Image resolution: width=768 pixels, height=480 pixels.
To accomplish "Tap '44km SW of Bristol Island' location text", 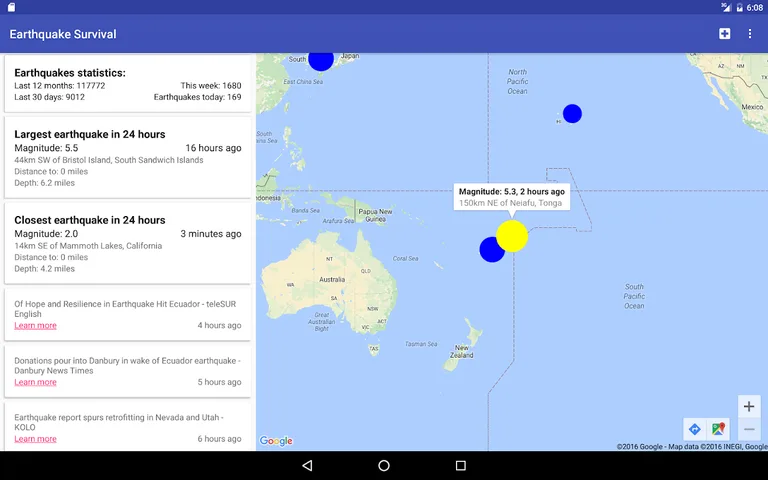I will click(109, 160).
